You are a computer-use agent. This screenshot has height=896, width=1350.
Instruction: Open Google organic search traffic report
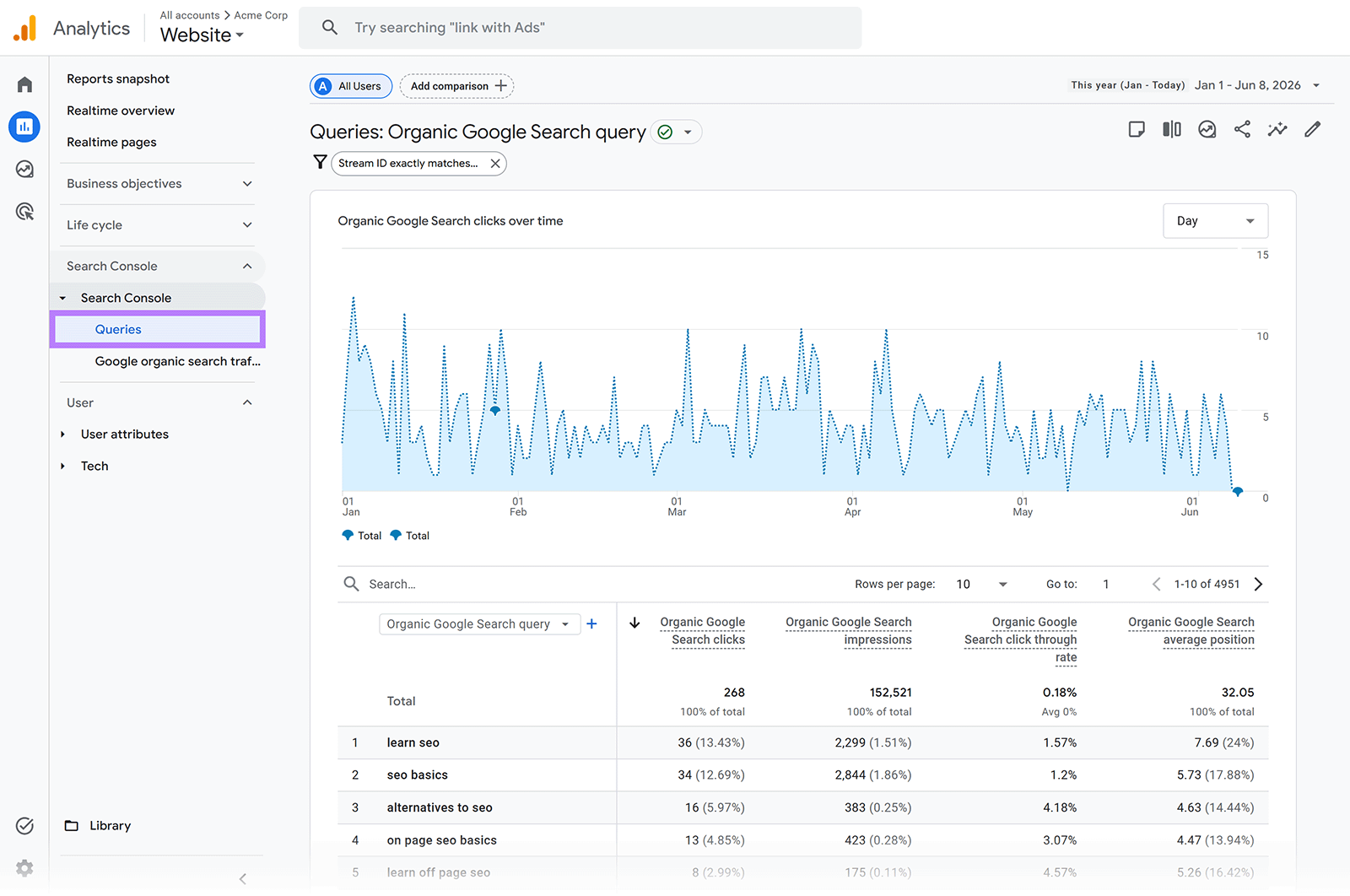pos(177,361)
